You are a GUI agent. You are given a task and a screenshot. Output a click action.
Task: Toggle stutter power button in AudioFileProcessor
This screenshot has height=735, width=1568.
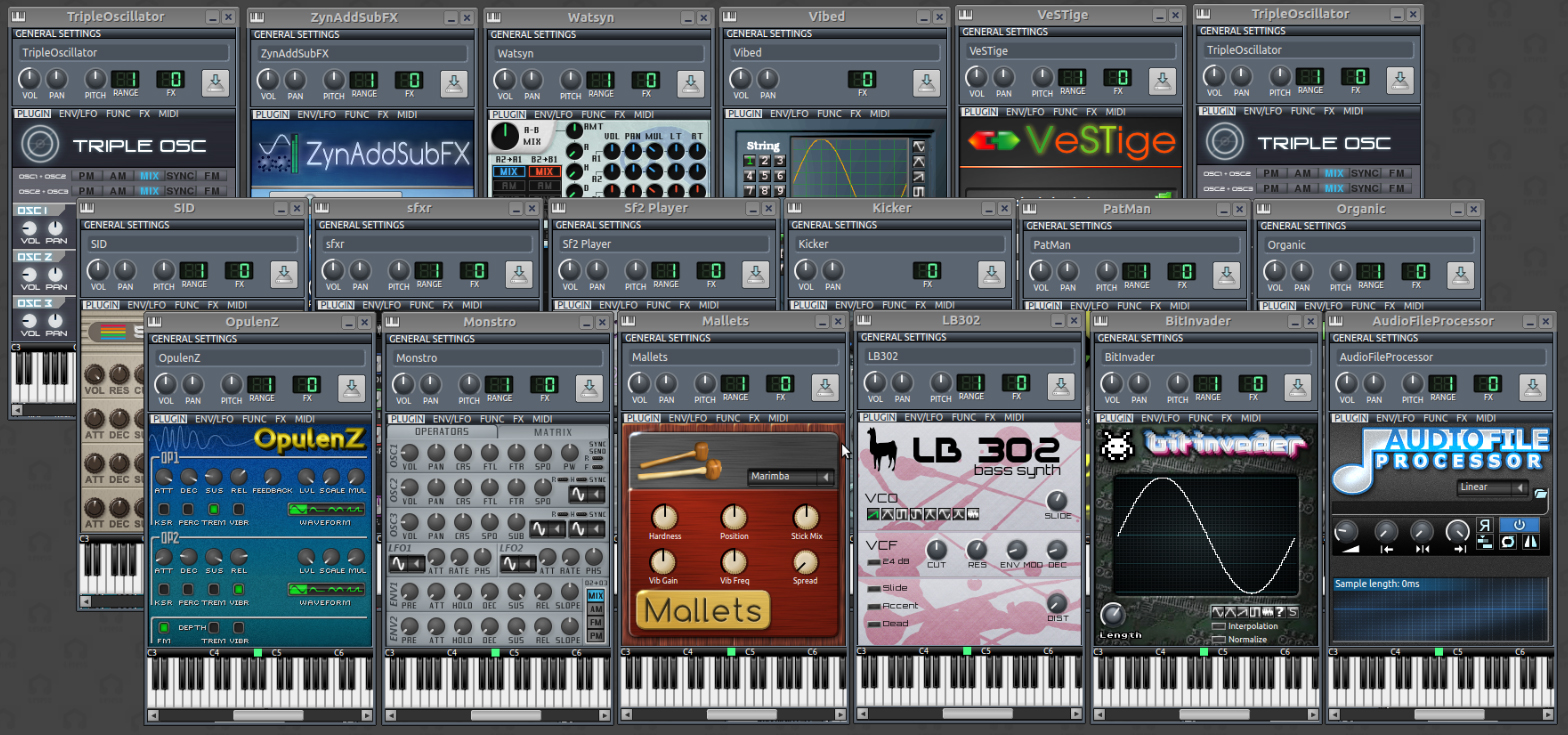[x=1519, y=525]
